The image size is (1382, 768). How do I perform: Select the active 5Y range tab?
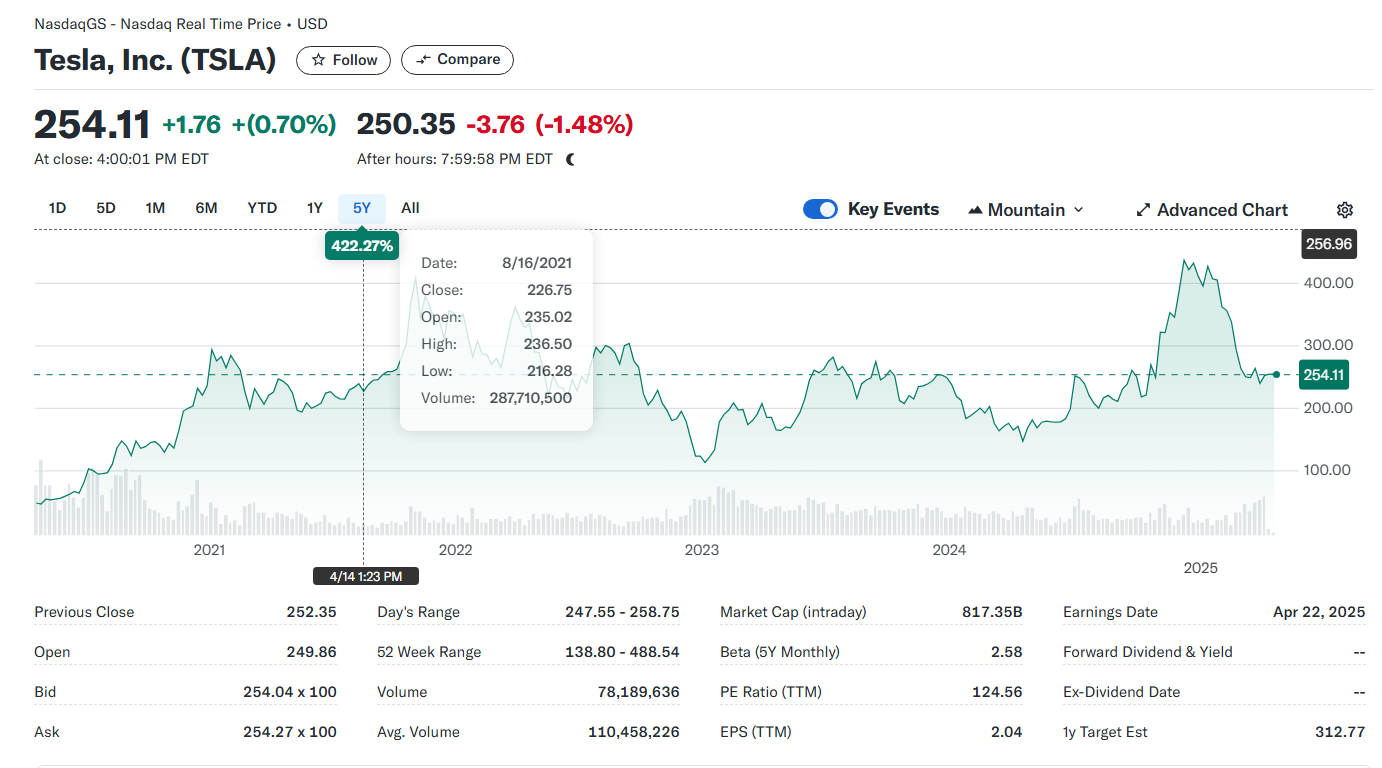[x=362, y=208]
